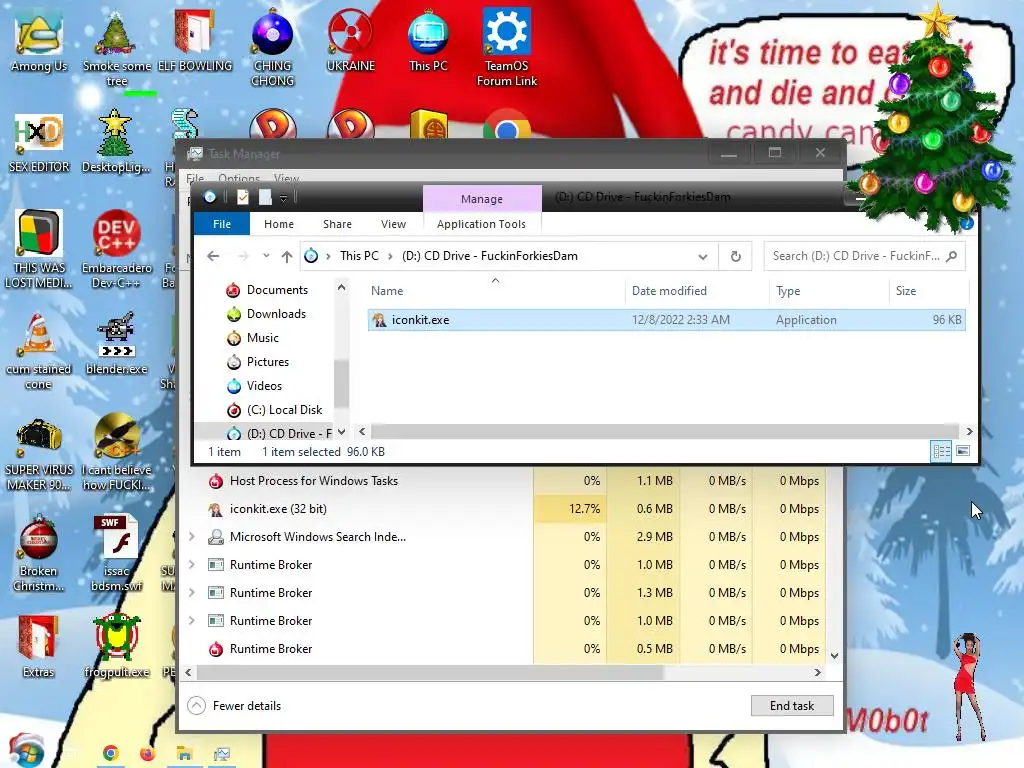Viewport: 1024px width, 768px height.
Task: Click the New folder quick access icon
Action: 265,197
